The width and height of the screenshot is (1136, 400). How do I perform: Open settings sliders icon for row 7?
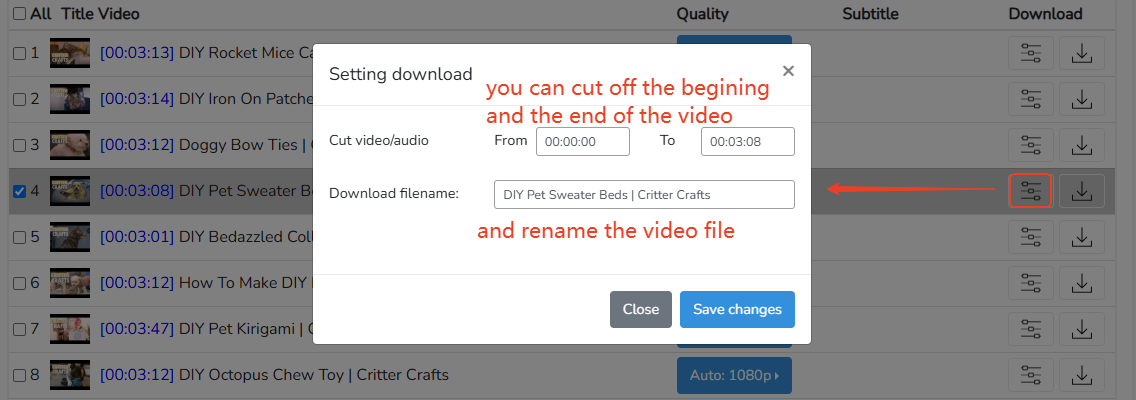point(1030,329)
